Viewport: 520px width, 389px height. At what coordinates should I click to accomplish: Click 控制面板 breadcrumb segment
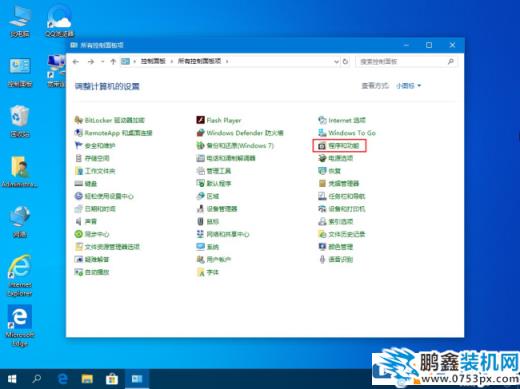pyautogui.click(x=153, y=61)
